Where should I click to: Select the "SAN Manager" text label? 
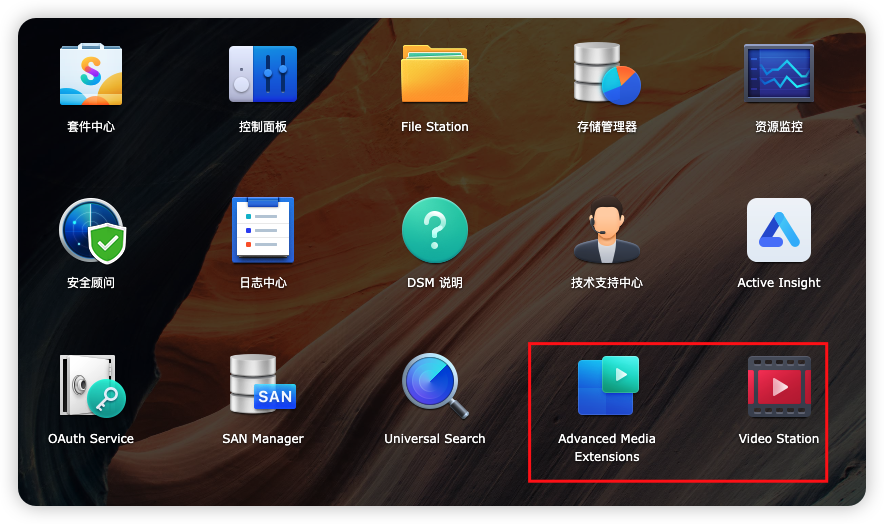[x=263, y=439]
